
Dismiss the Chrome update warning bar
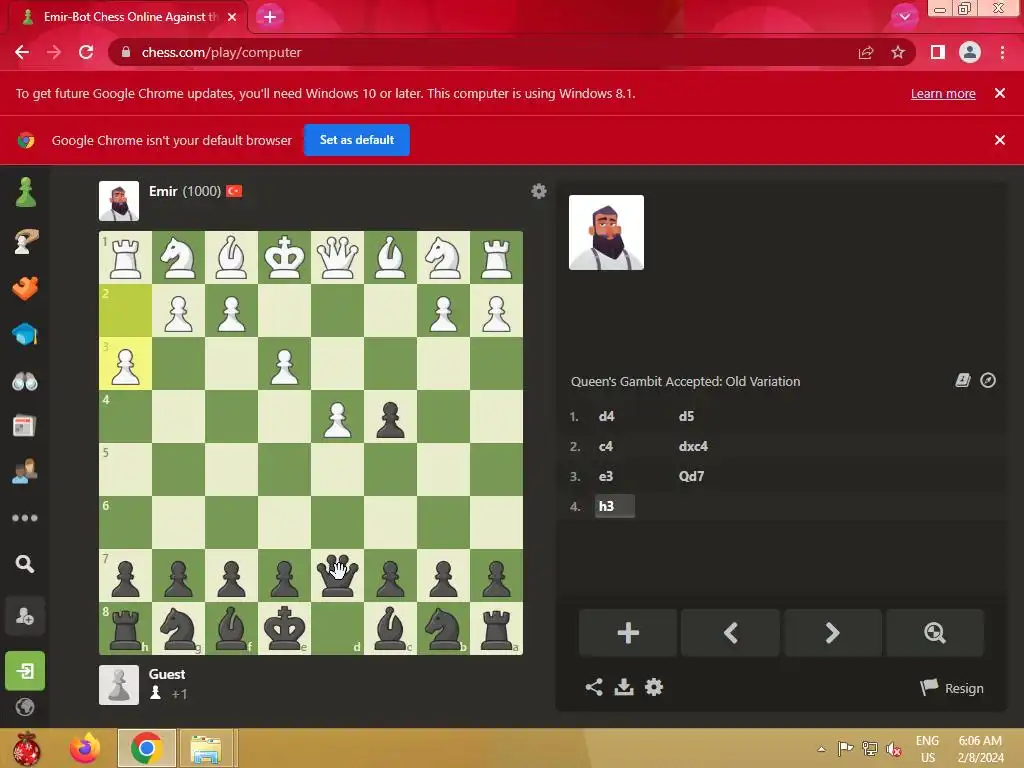point(999,93)
